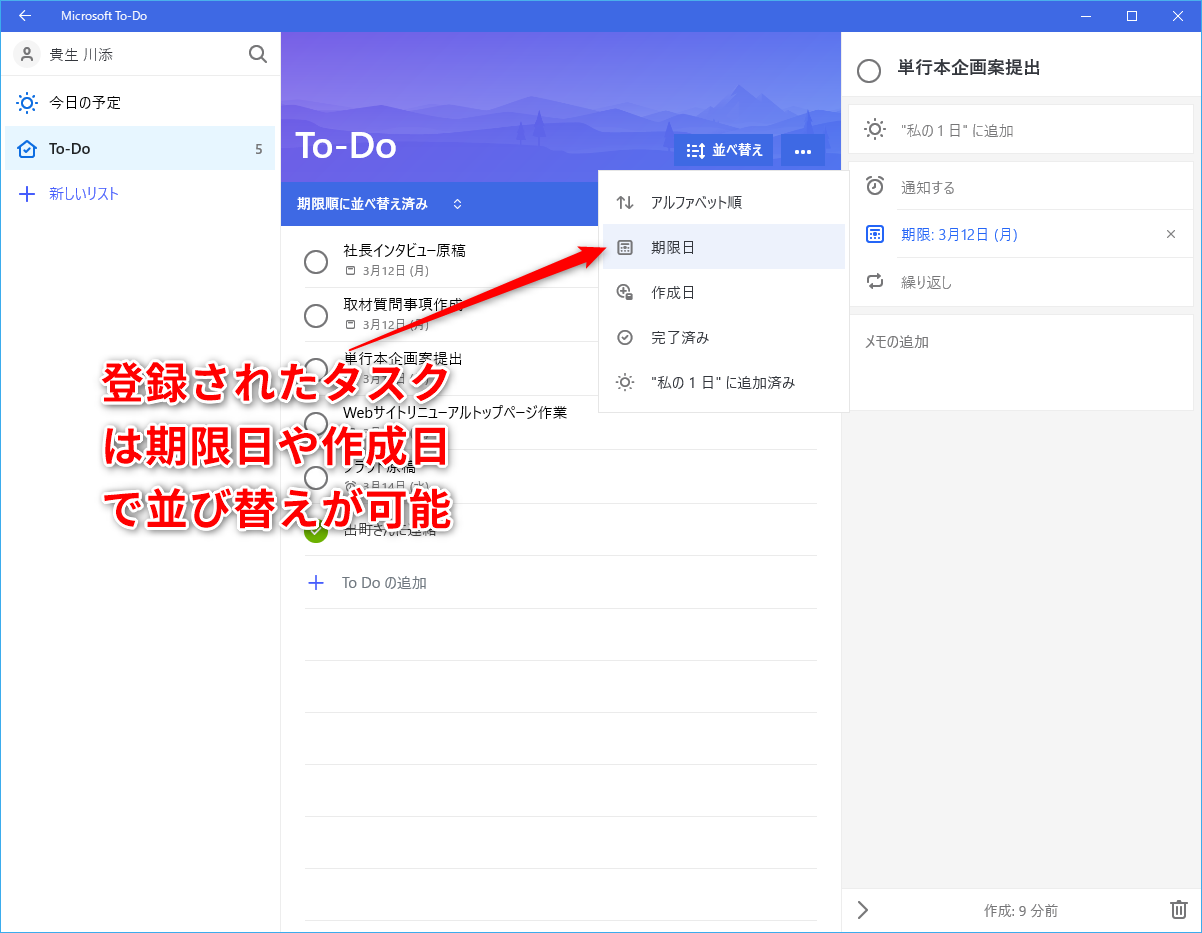Screen dimensions: 1202x933
Task: Sort by 完了済み
Action: pos(723,337)
